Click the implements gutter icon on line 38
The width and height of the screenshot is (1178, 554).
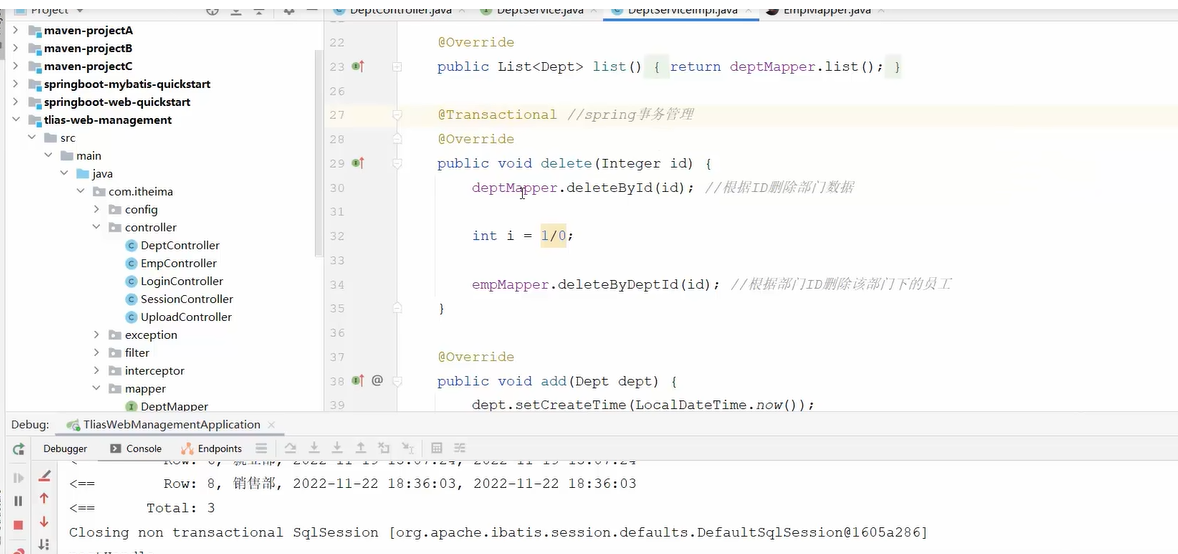click(358, 380)
